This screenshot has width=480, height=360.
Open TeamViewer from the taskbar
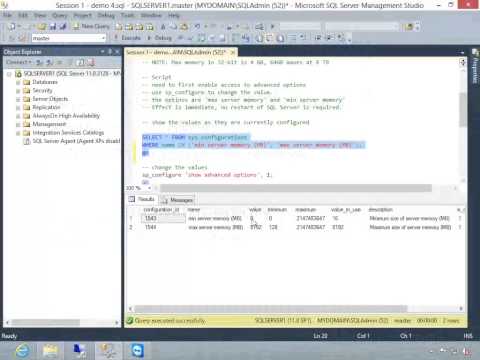point(137,351)
